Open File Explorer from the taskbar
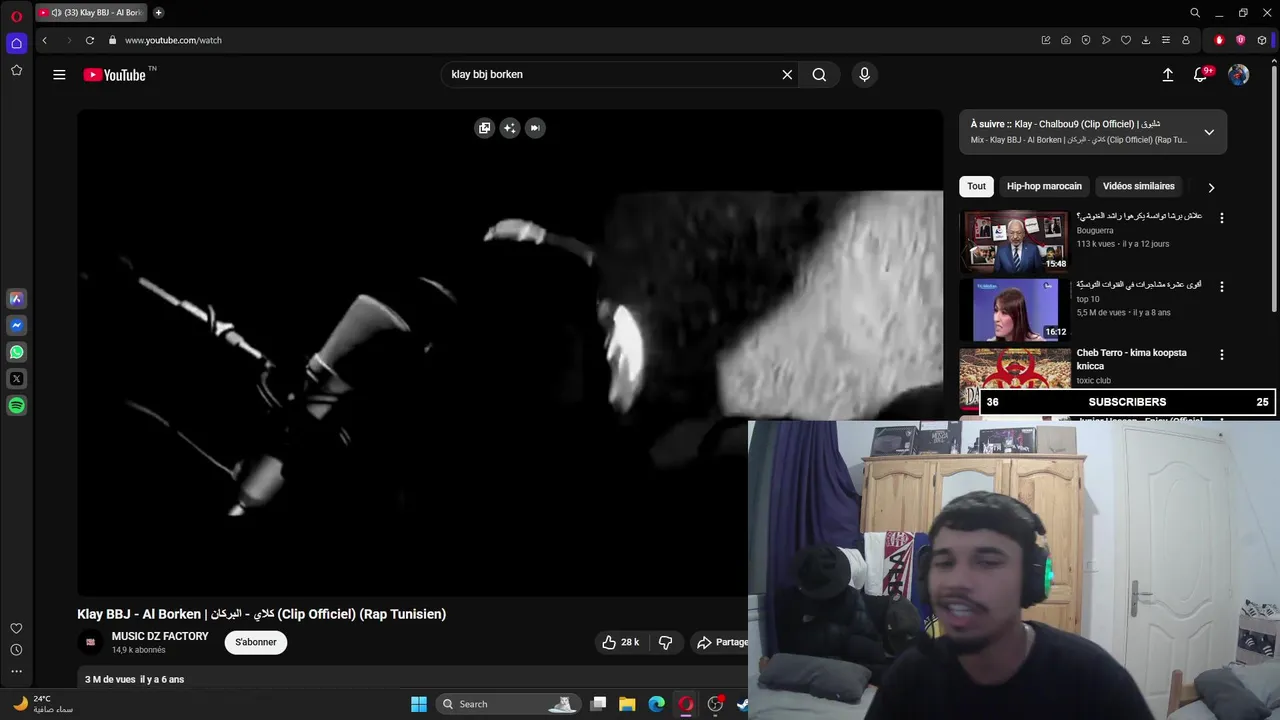The image size is (1280, 720). 627,704
